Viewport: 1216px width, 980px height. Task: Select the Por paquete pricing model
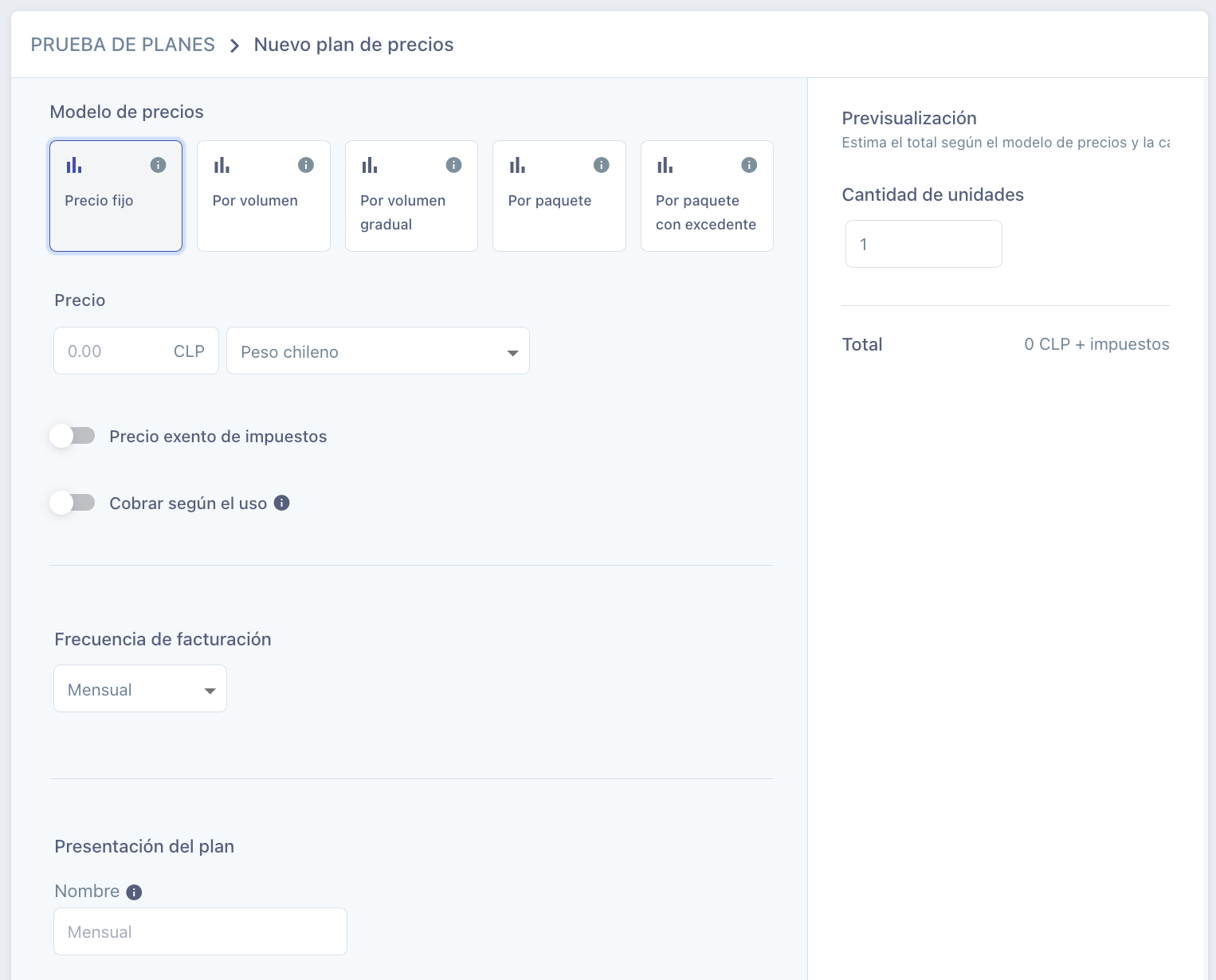(x=559, y=196)
